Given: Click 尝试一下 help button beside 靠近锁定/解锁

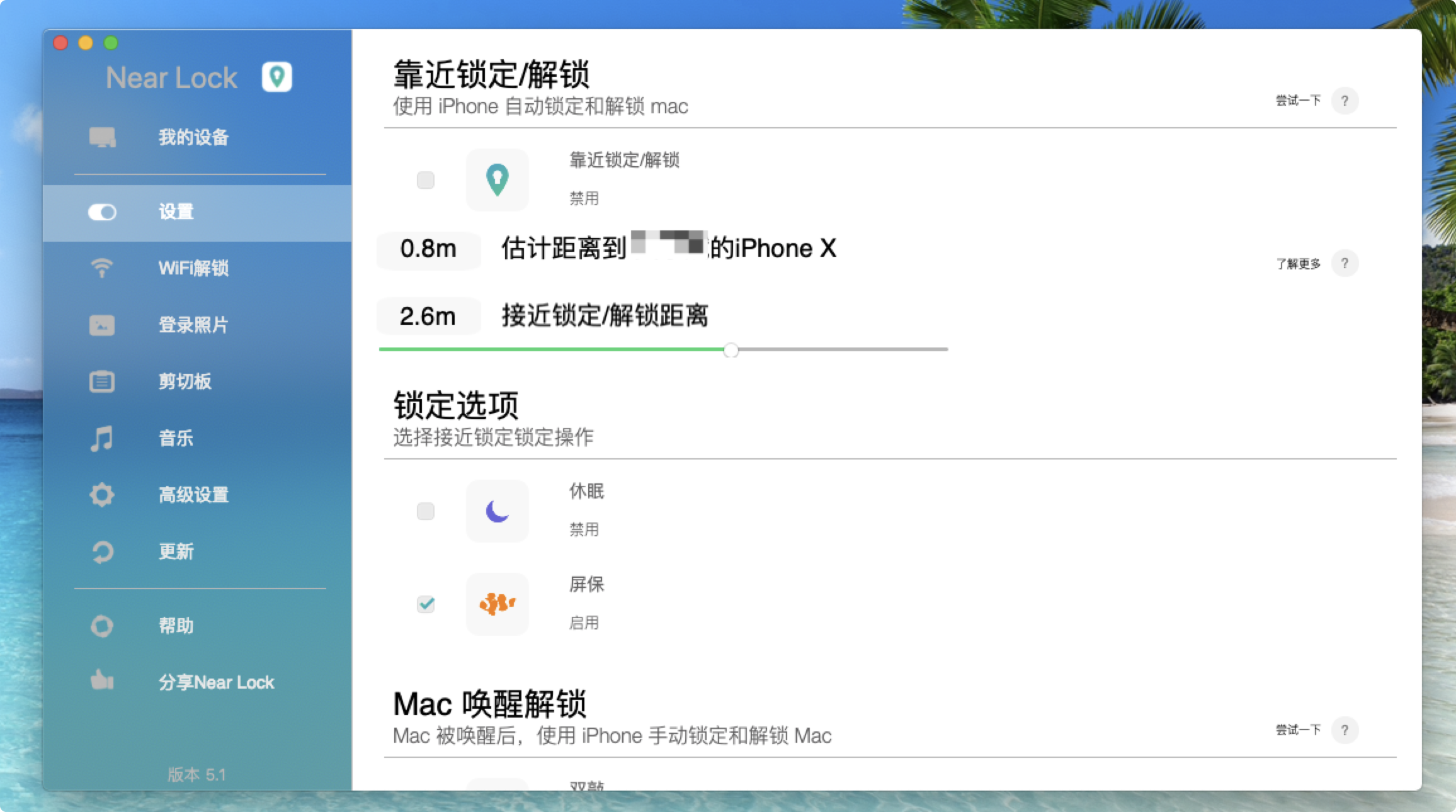Looking at the screenshot, I should pyautogui.click(x=1345, y=101).
